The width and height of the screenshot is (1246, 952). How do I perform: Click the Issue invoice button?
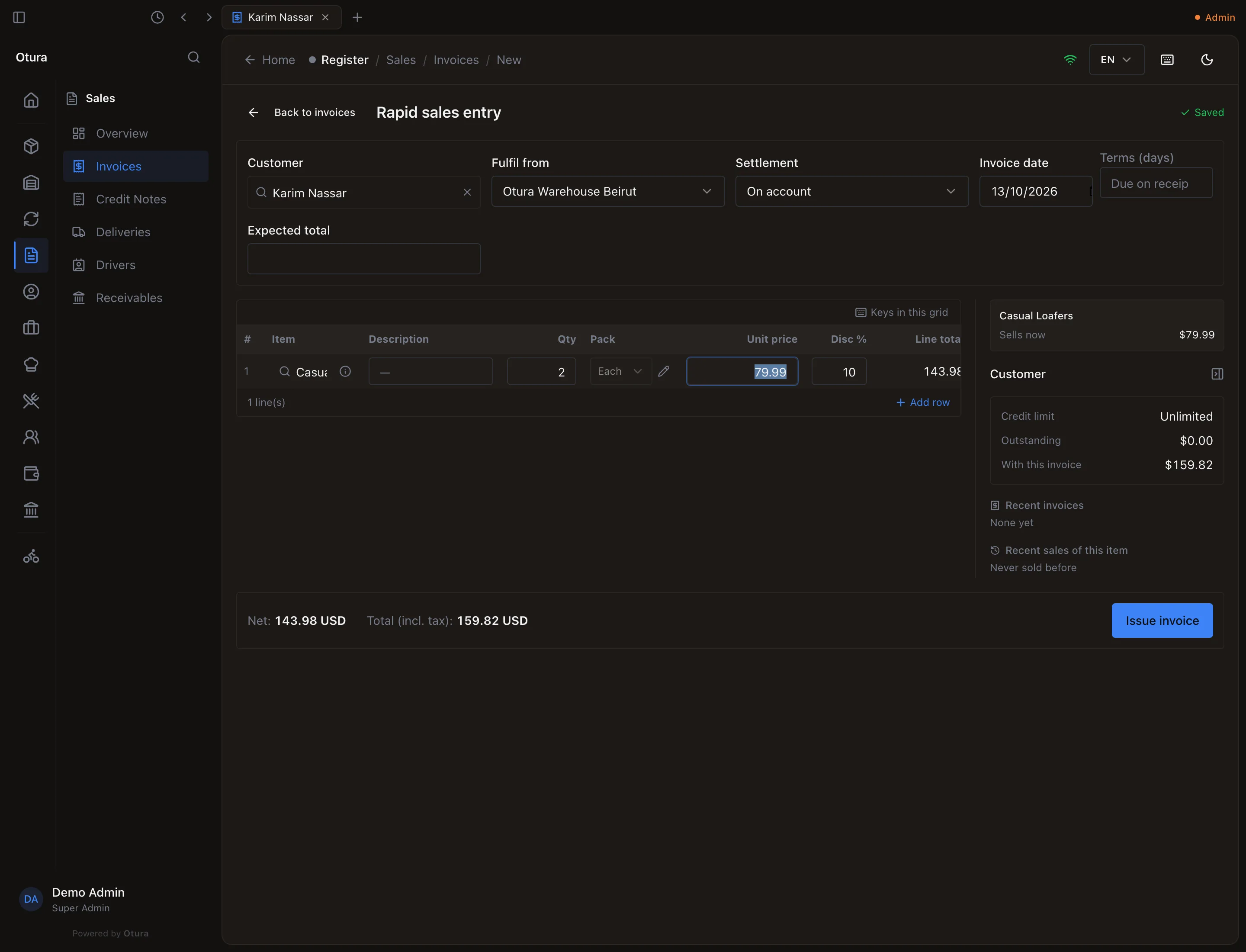click(1162, 621)
